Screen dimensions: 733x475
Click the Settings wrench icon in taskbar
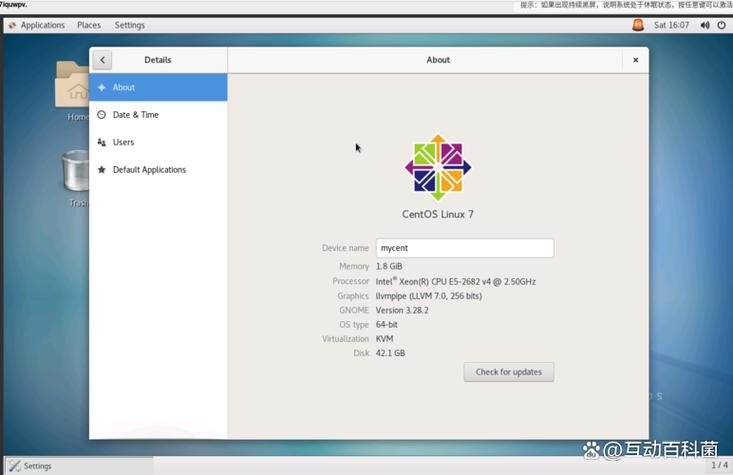pos(15,466)
